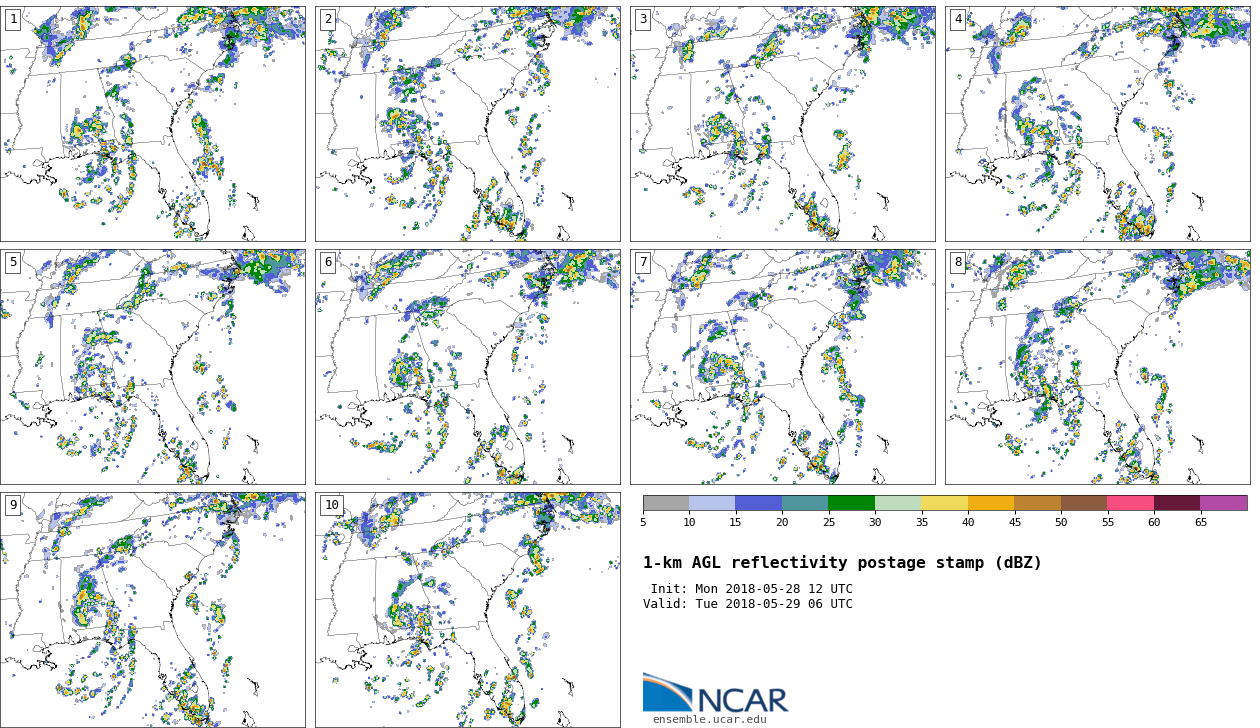Viewport: 1260px width, 728px height.
Task: Click the number 9 panel label box
Action: 13,505
